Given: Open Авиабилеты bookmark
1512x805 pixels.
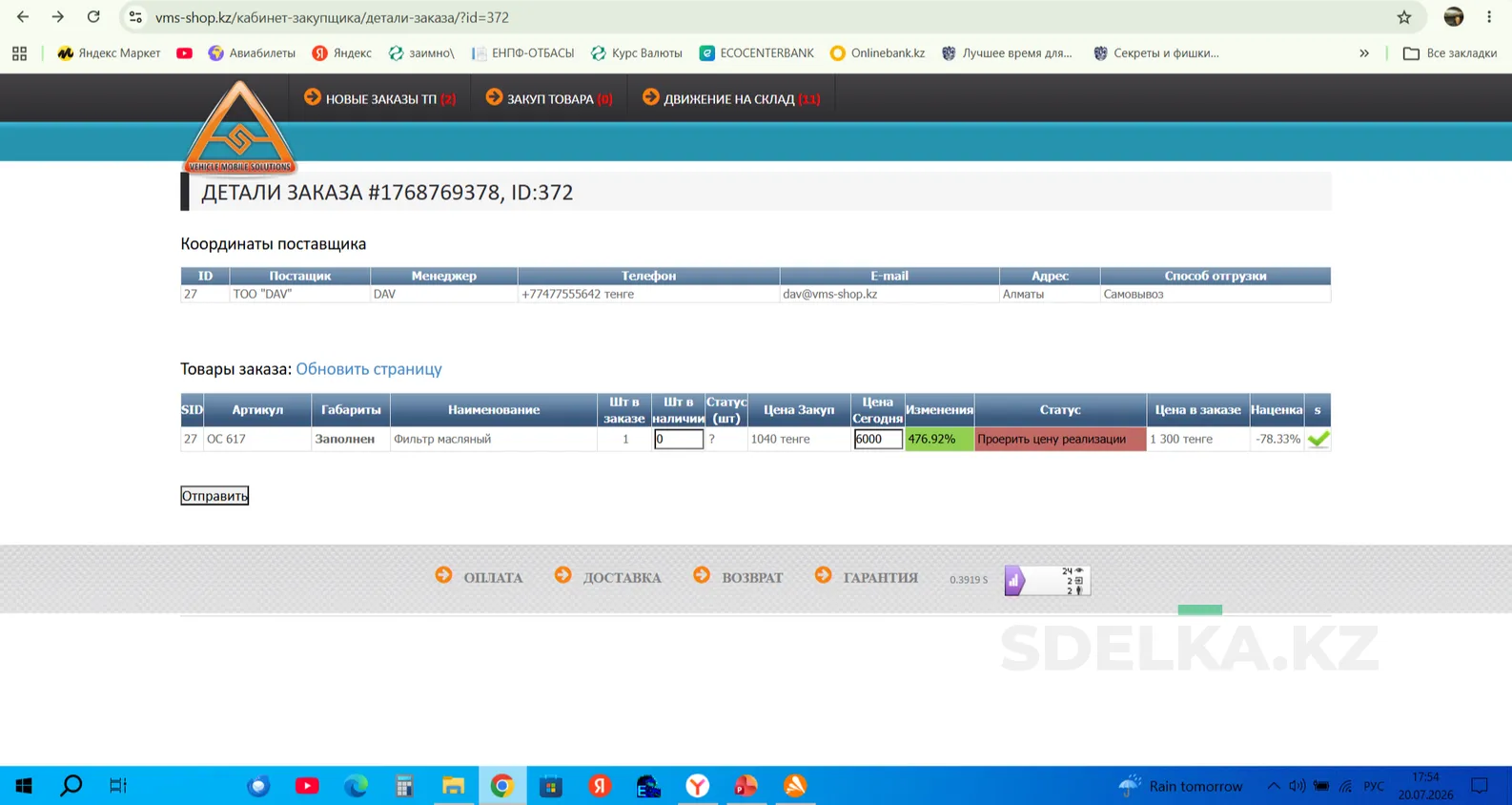Looking at the screenshot, I should click(x=252, y=53).
